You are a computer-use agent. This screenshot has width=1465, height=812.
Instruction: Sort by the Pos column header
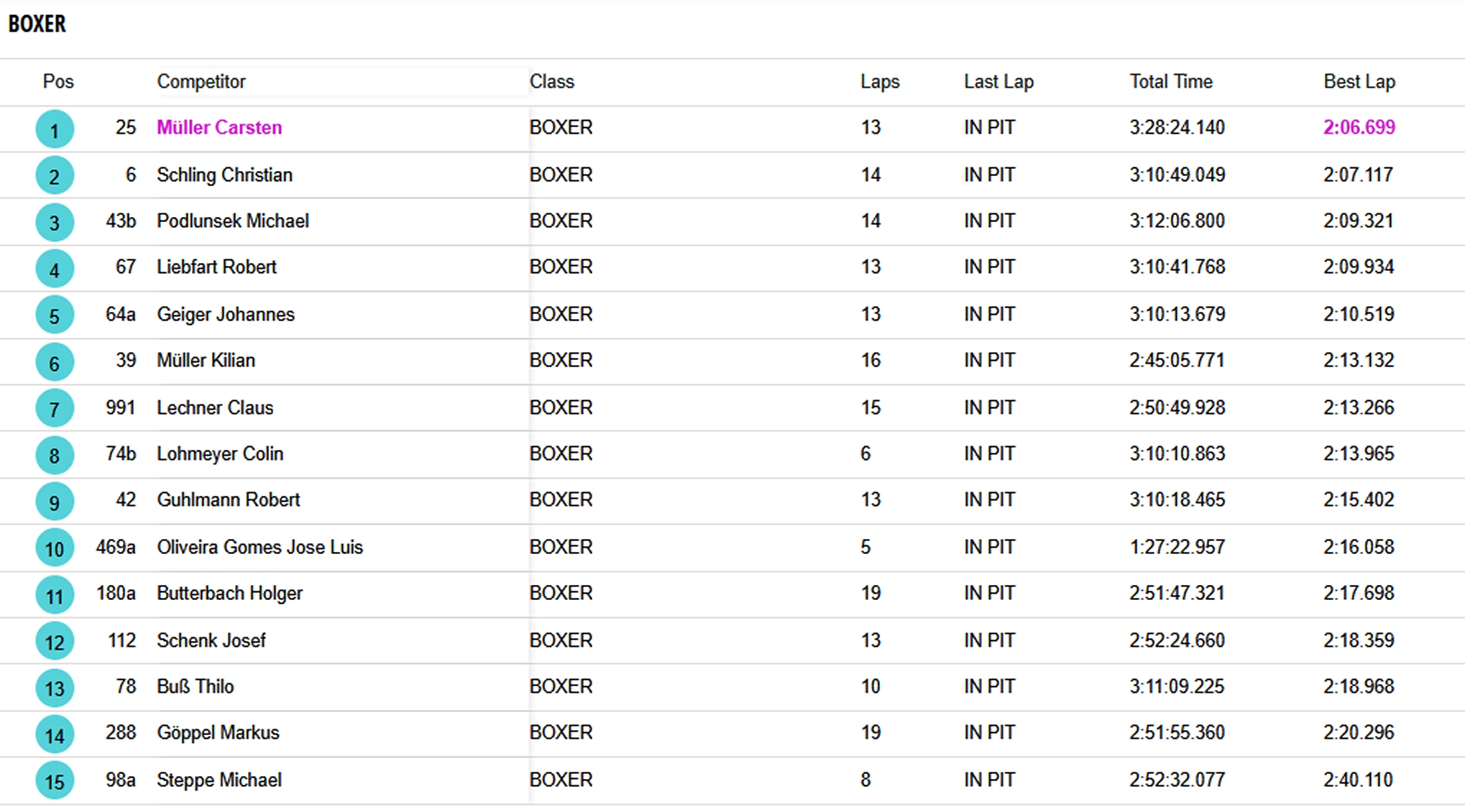click(x=58, y=81)
